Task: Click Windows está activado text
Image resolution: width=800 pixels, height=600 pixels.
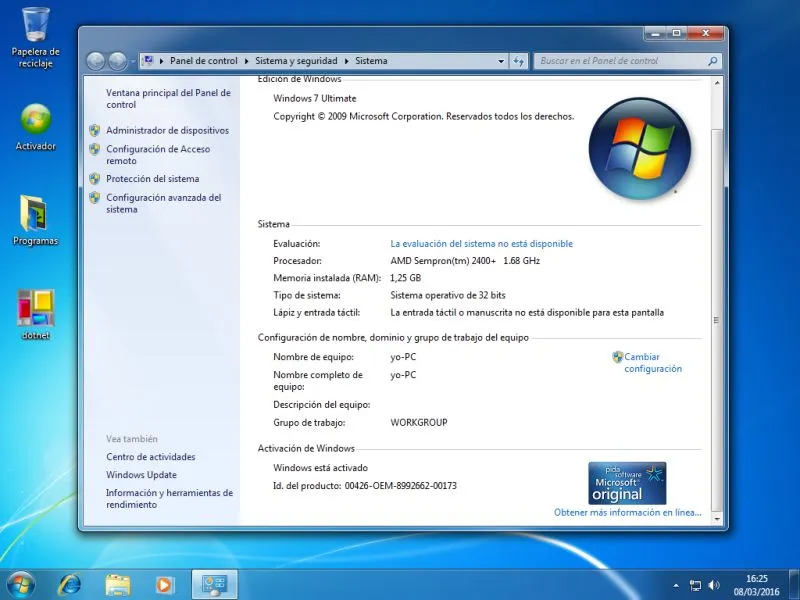Action: pos(320,468)
